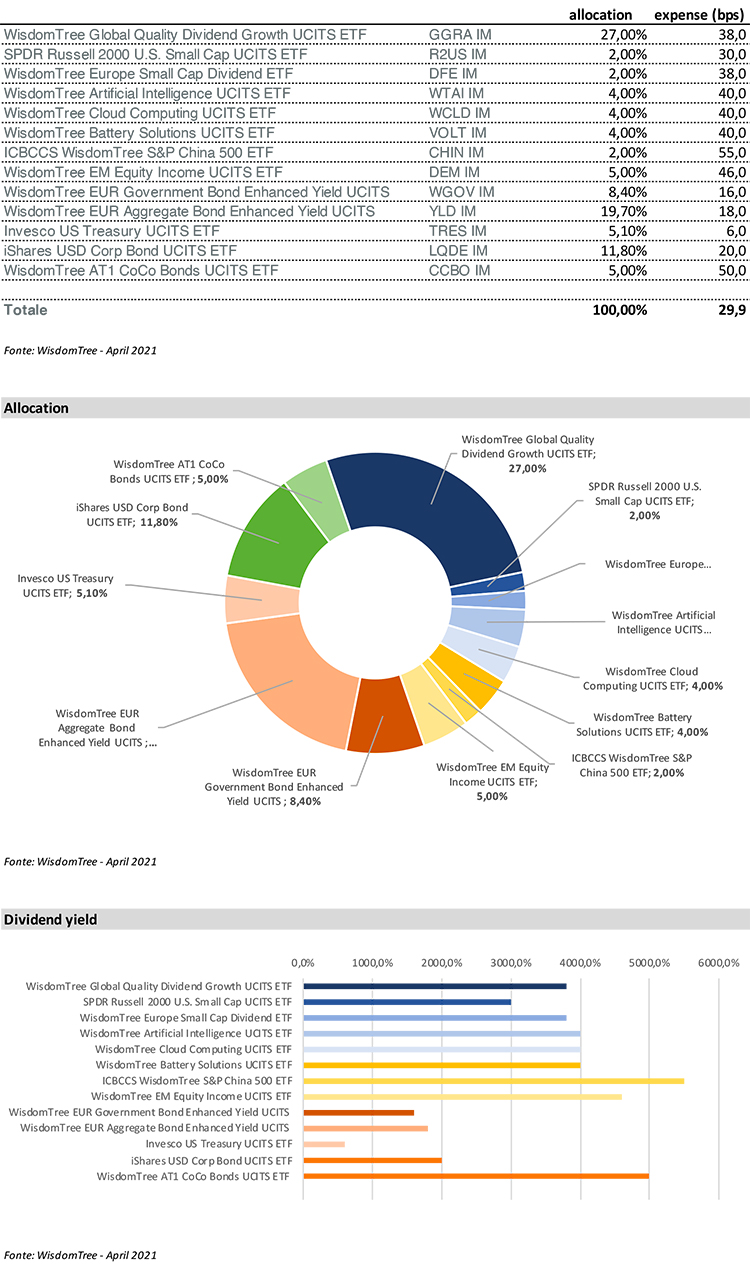
Task: Select the 'Totale' row label
Action: (26, 310)
